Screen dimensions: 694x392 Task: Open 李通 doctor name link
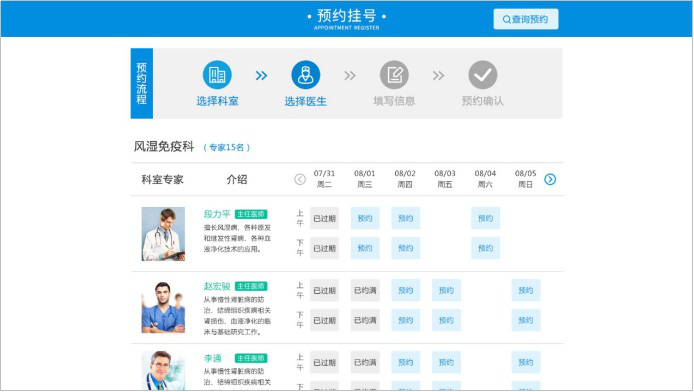tap(212, 358)
